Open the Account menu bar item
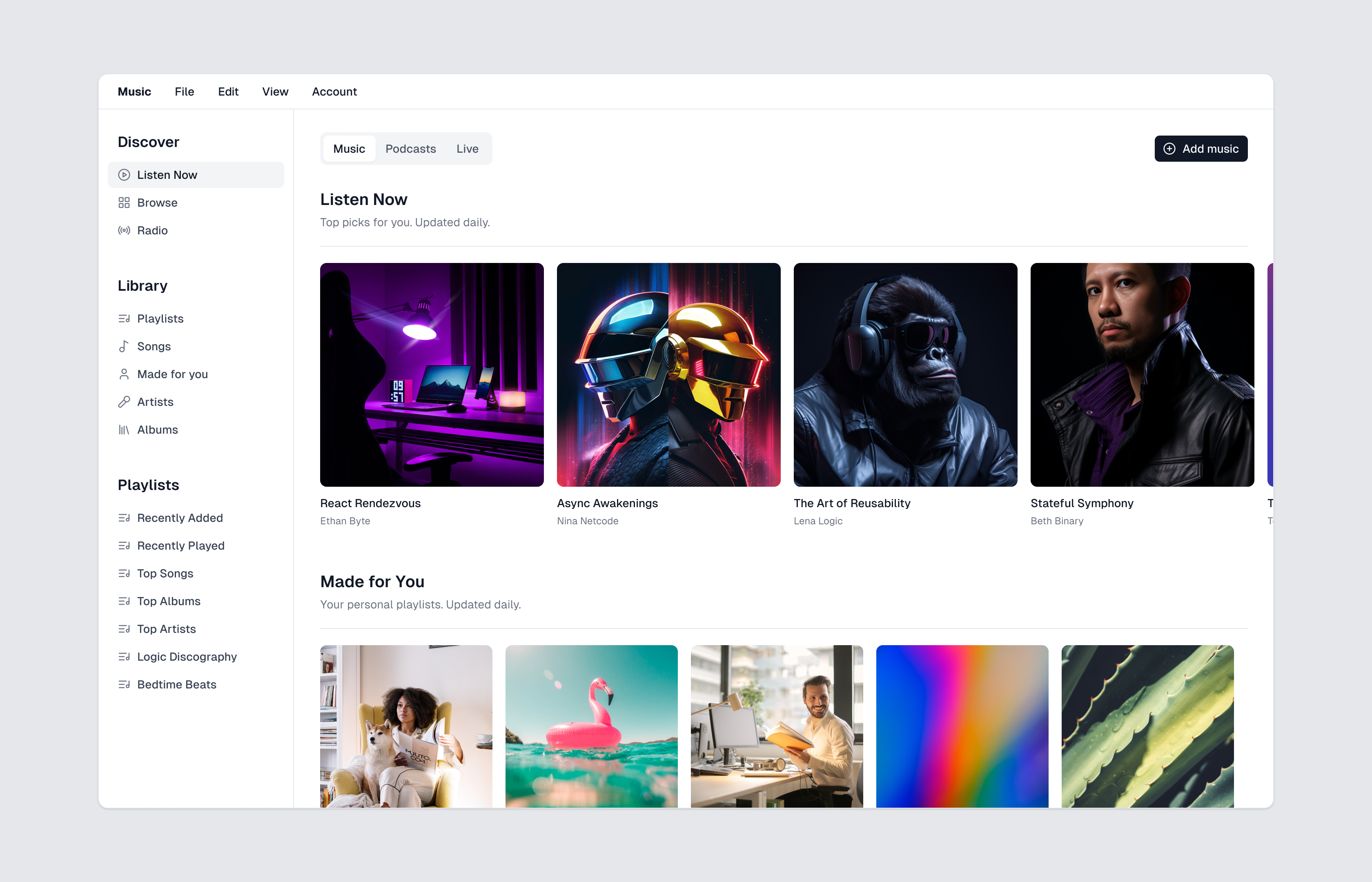The height and width of the screenshot is (882, 1372). [334, 91]
